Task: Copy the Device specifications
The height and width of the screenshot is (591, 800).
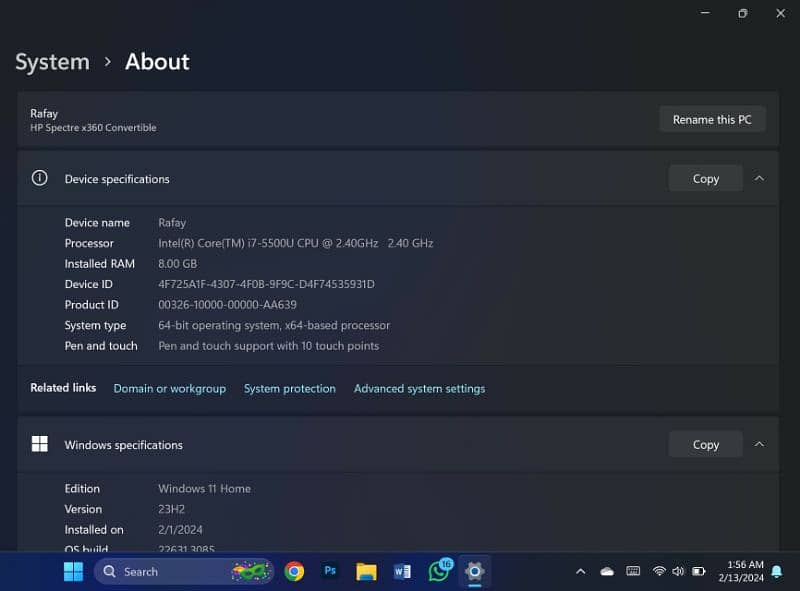Action: click(705, 178)
